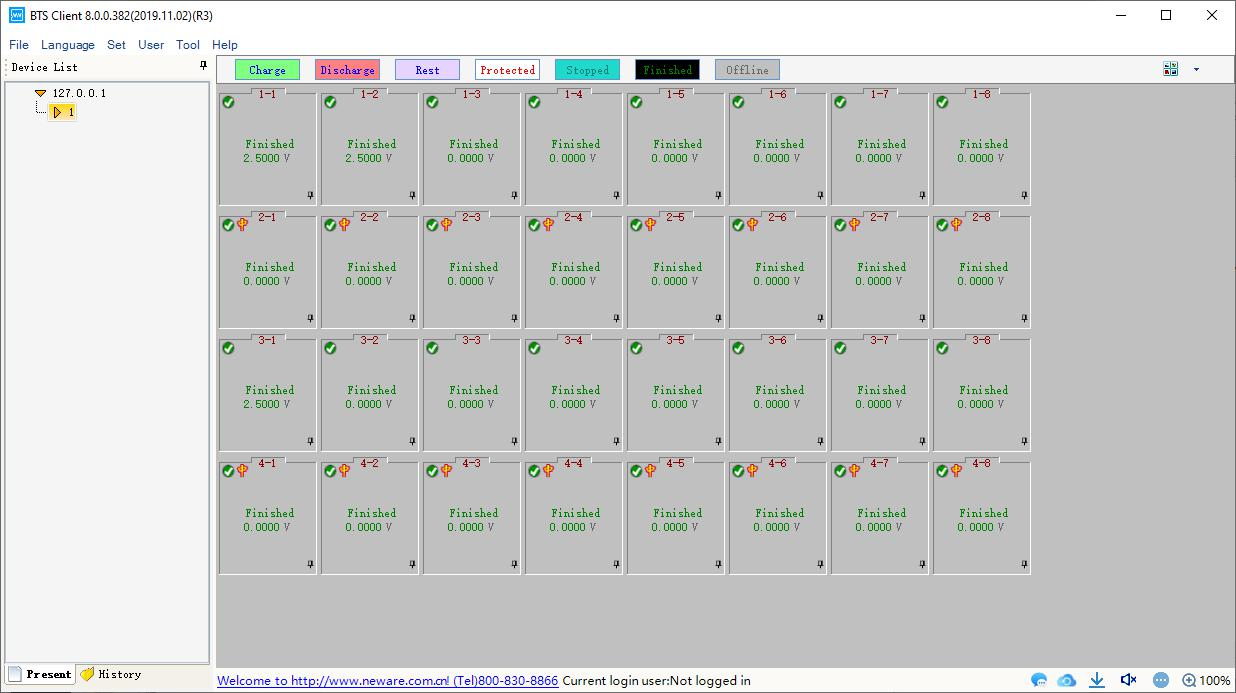Toggle the pin on channel 1-8

(x=1024, y=196)
